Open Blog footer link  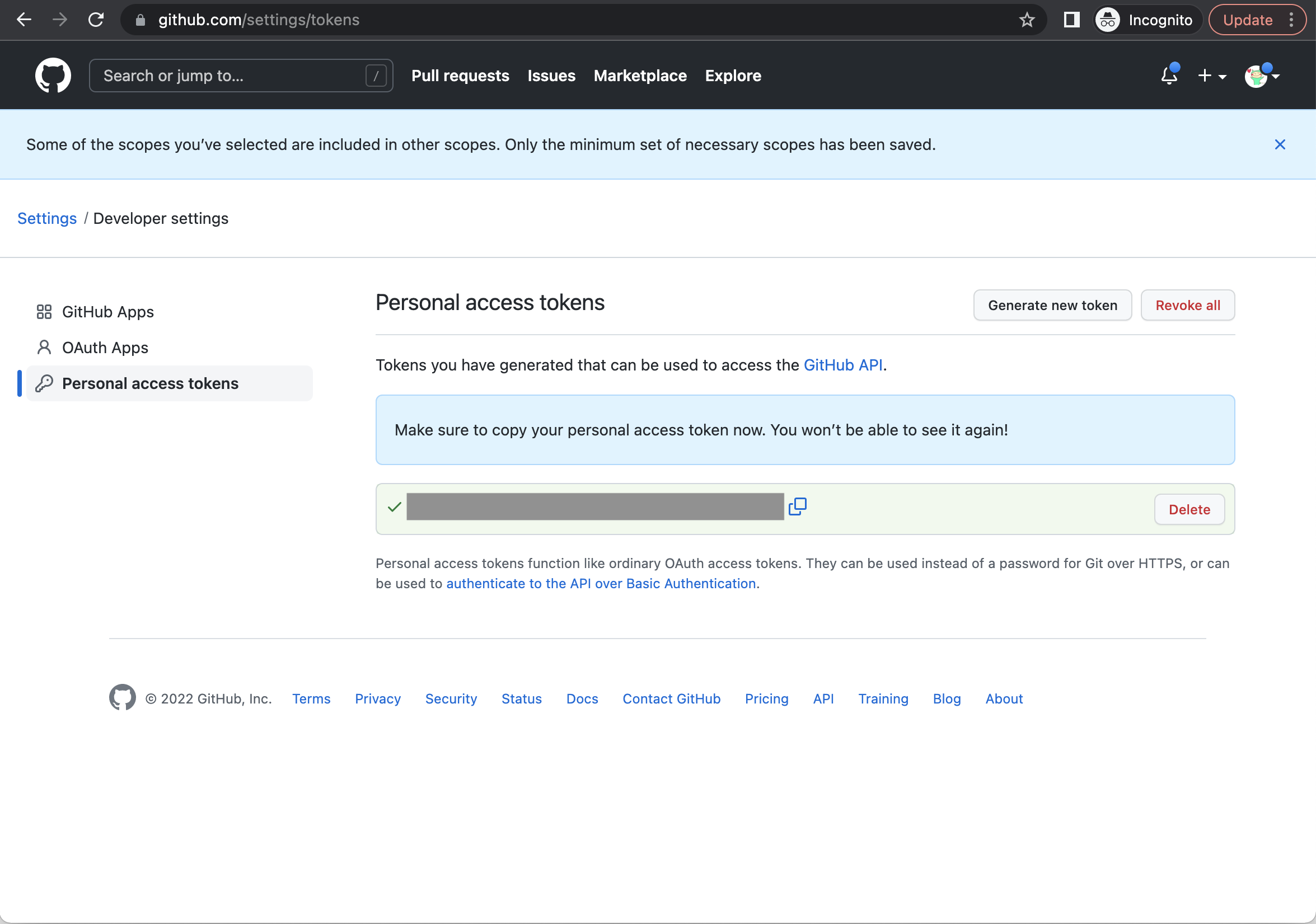[947, 698]
